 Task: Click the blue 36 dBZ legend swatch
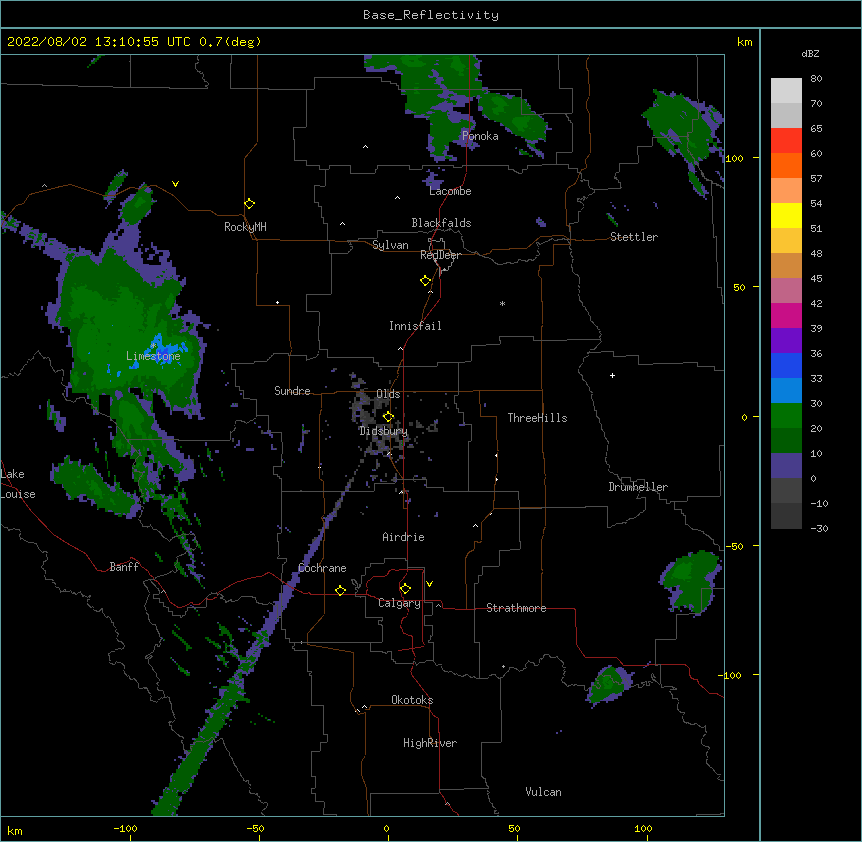click(x=786, y=366)
